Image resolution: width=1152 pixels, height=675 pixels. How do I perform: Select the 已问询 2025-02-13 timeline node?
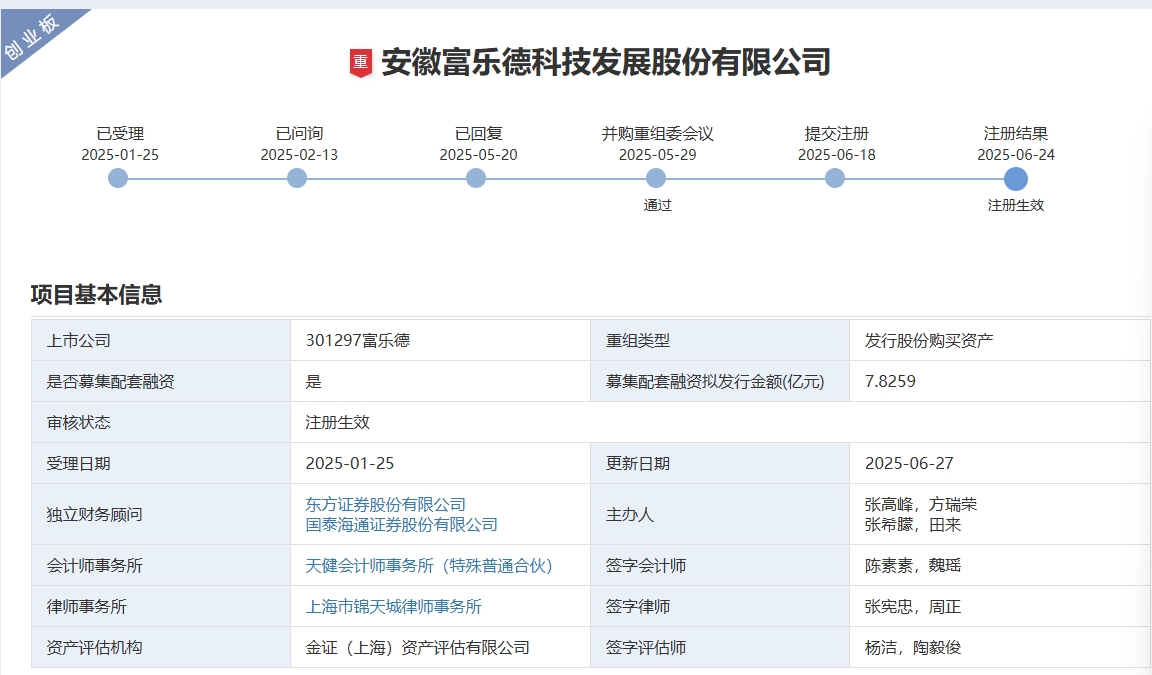(x=297, y=178)
